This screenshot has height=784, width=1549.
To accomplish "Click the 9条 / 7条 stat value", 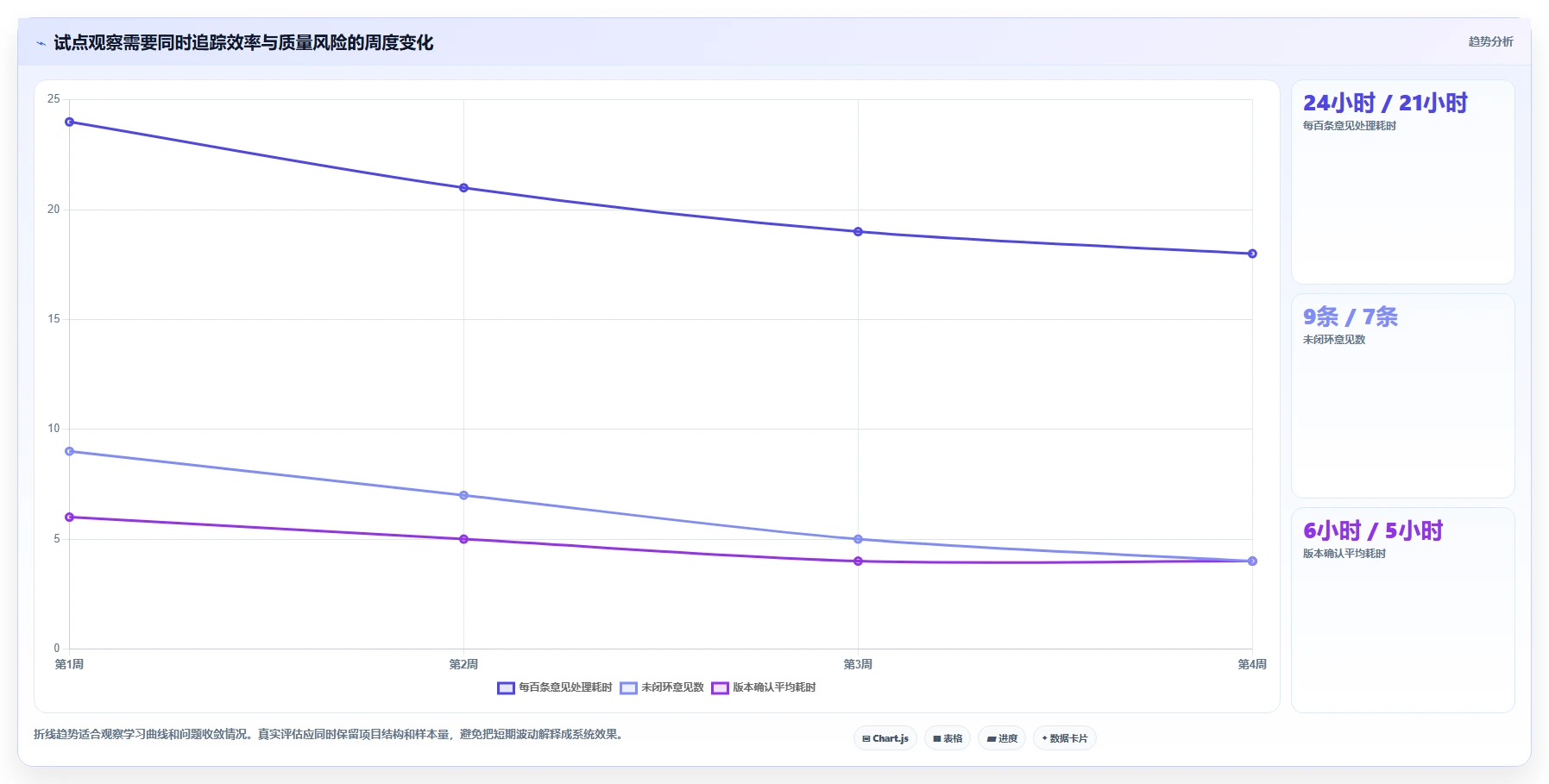I will tap(1351, 317).
